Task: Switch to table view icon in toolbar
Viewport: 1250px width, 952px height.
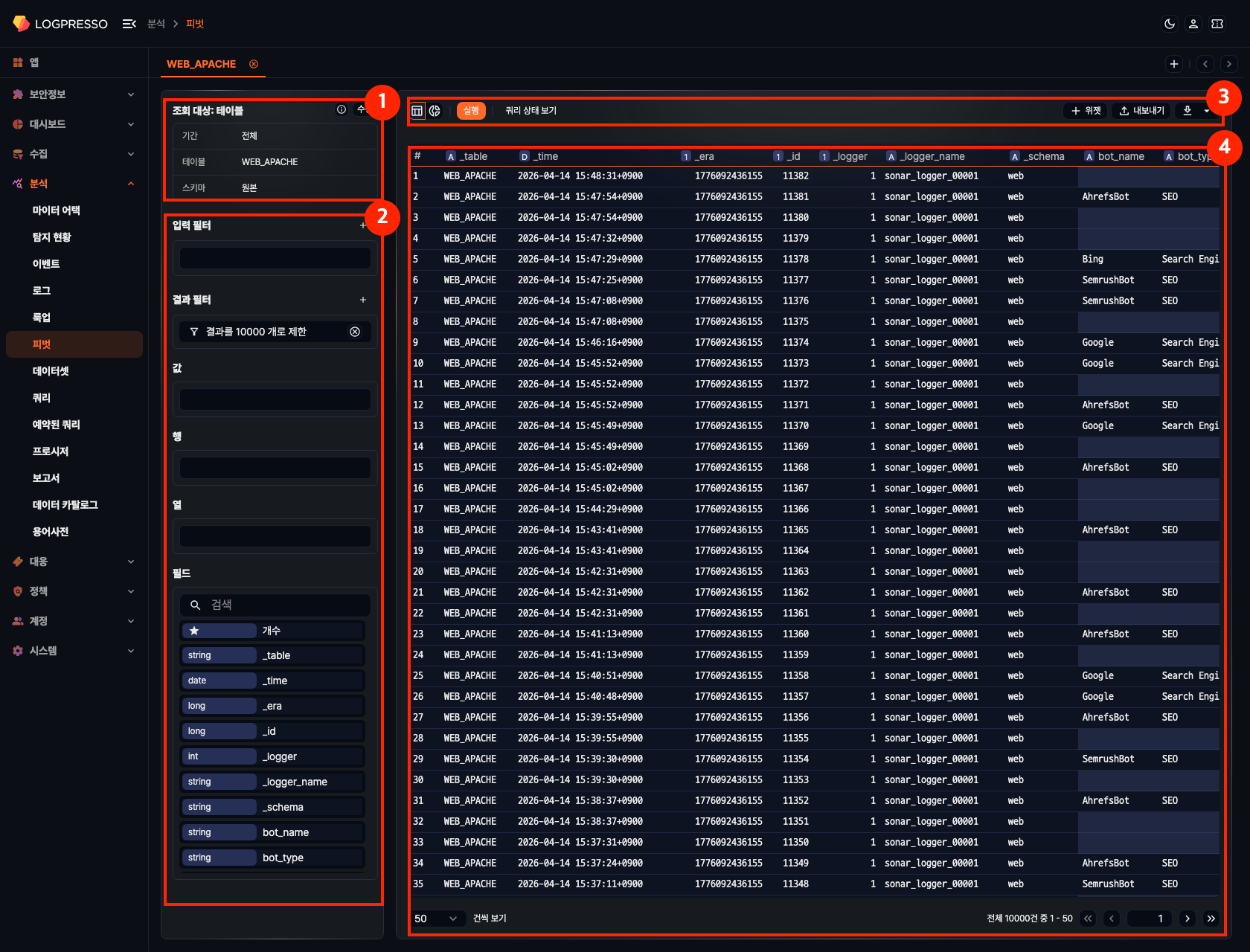Action: tap(417, 111)
